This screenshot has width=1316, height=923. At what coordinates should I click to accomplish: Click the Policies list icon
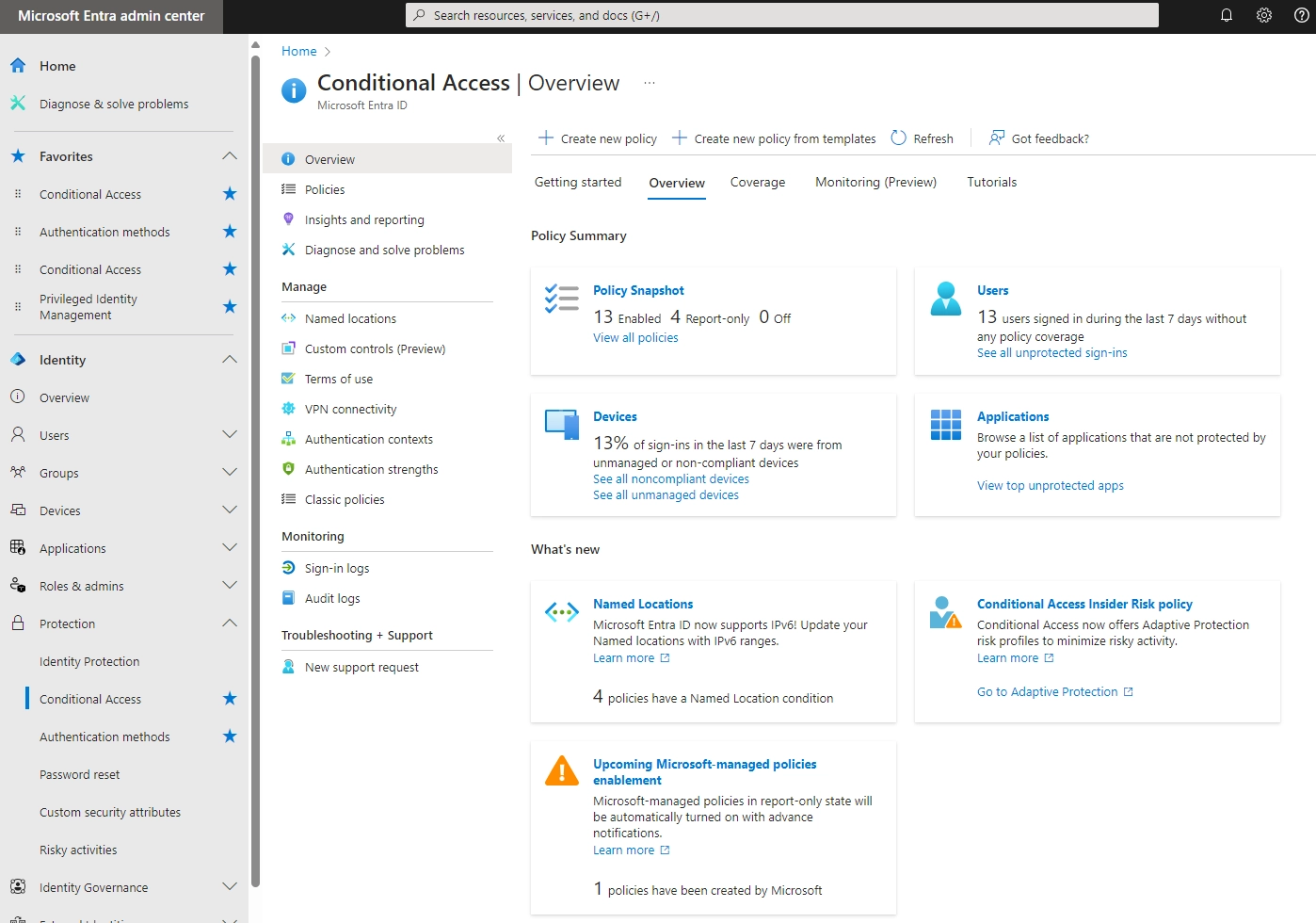point(289,189)
